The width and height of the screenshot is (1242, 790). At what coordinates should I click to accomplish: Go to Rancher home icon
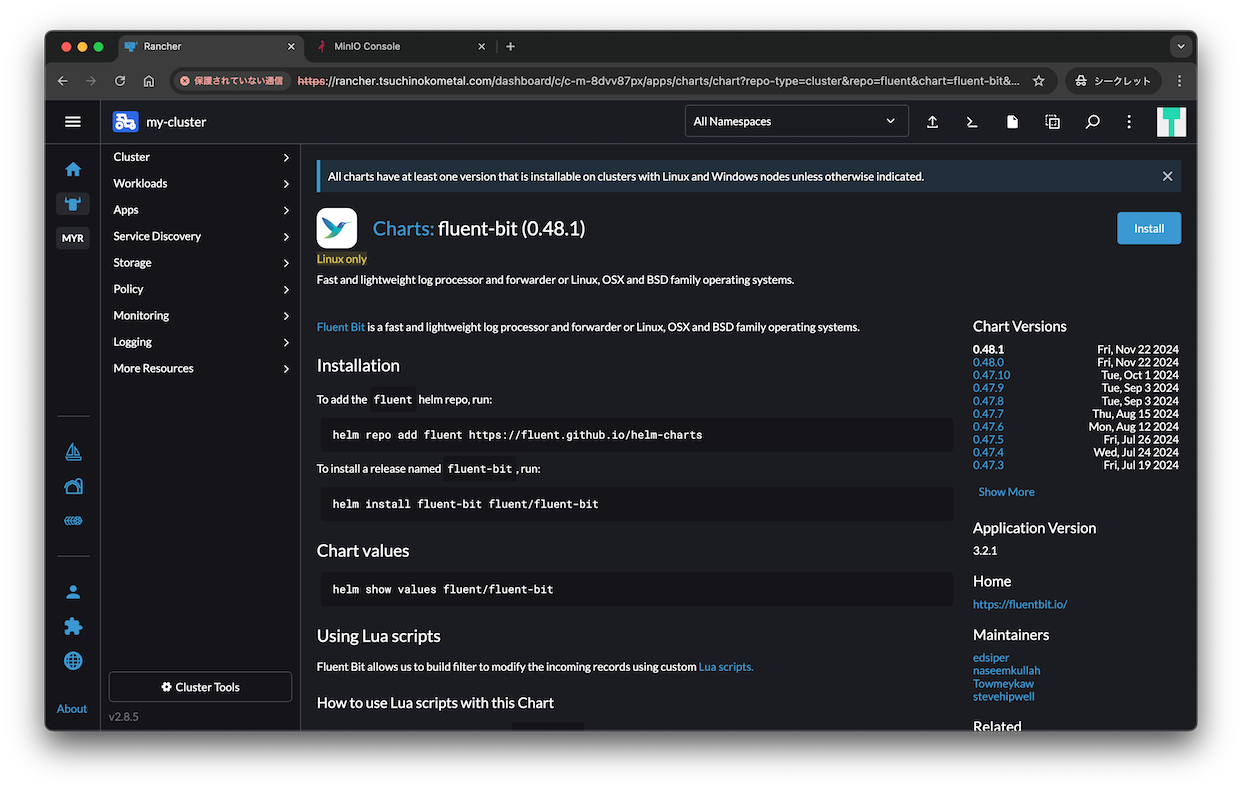(x=73, y=169)
